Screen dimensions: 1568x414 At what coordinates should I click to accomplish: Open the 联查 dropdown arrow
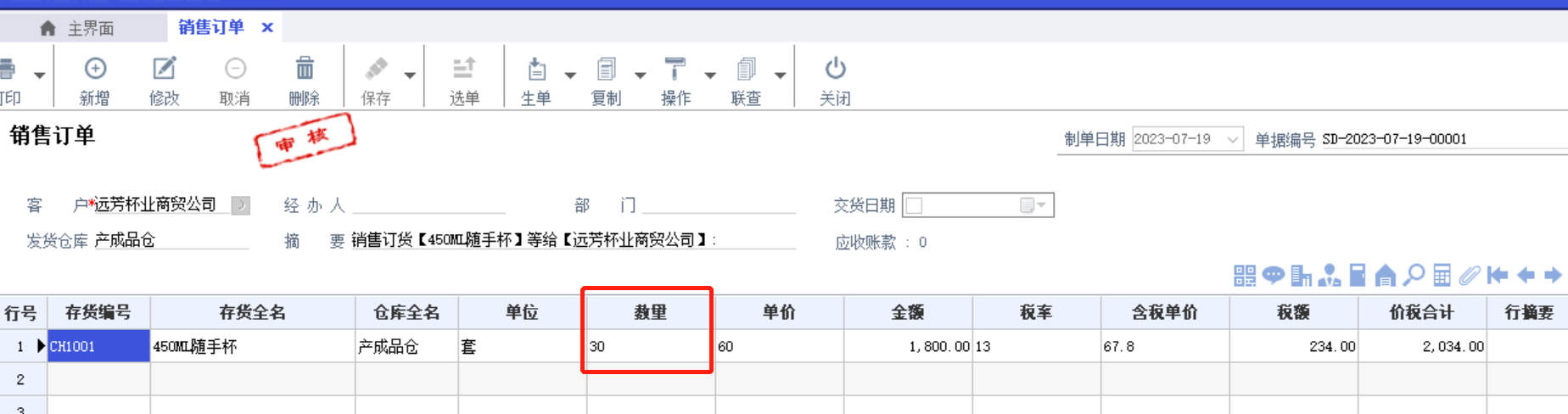click(x=780, y=76)
